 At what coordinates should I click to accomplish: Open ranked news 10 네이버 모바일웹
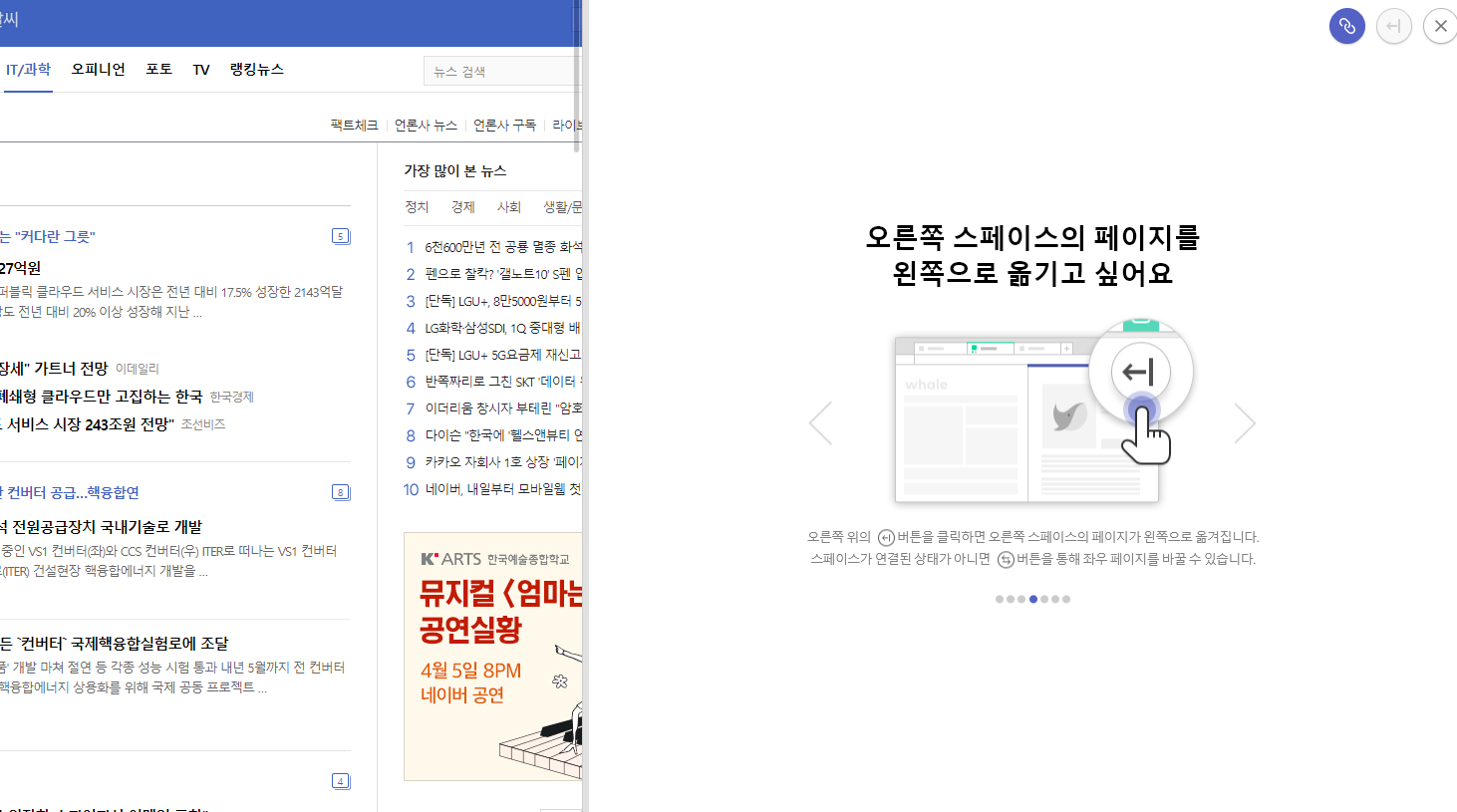(x=503, y=488)
